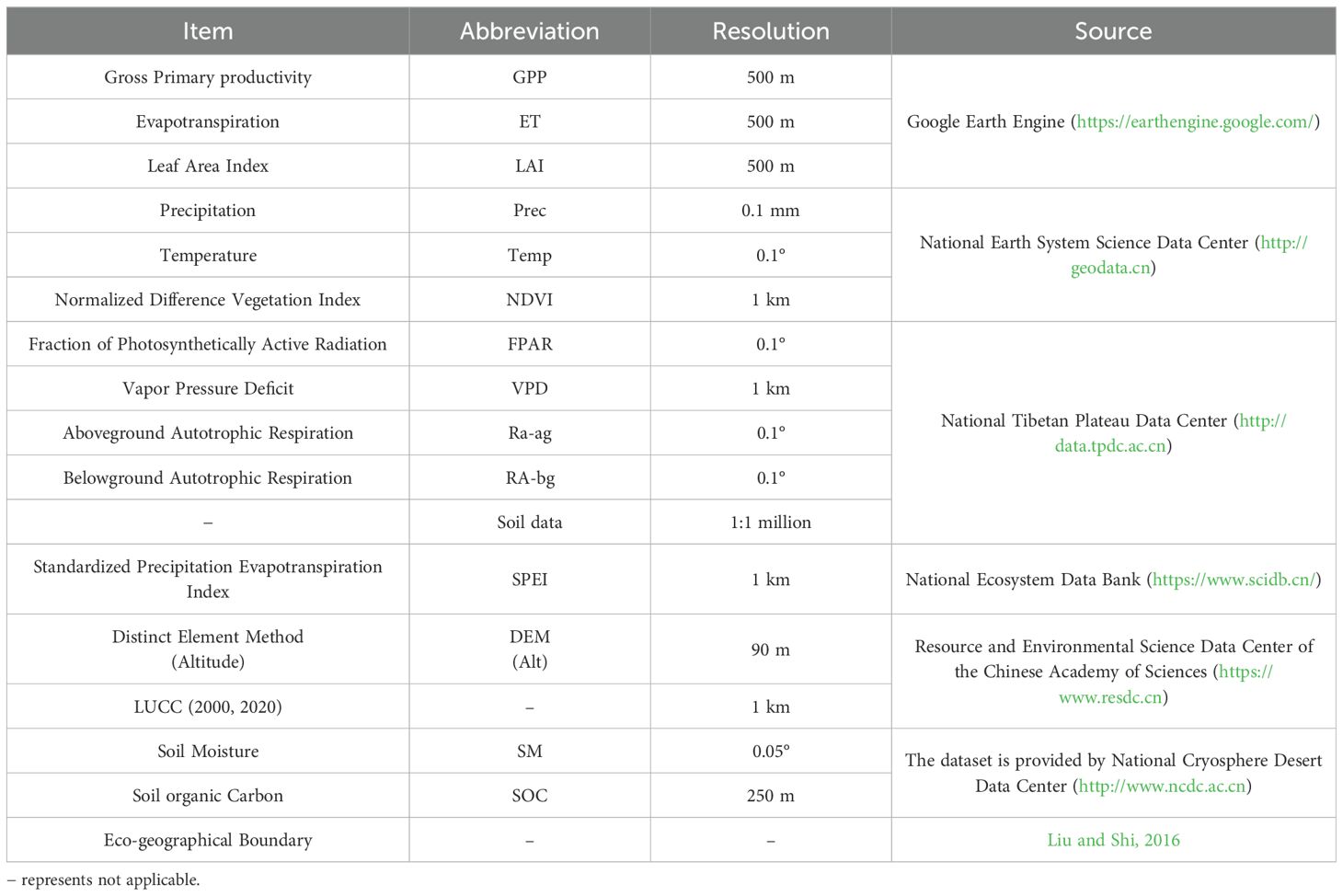Click the Resolution column header

point(770,31)
